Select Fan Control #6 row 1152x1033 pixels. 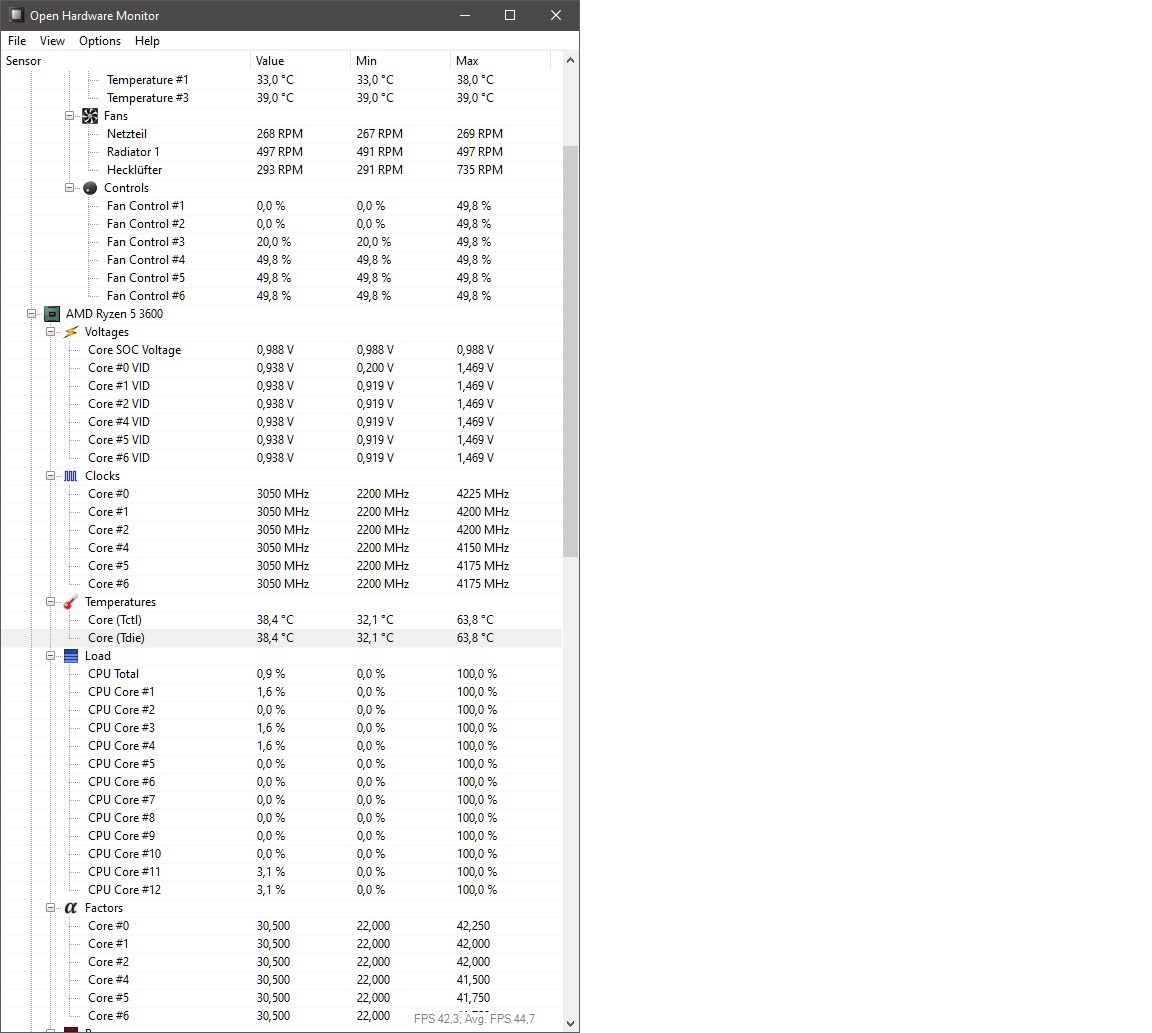[281, 296]
